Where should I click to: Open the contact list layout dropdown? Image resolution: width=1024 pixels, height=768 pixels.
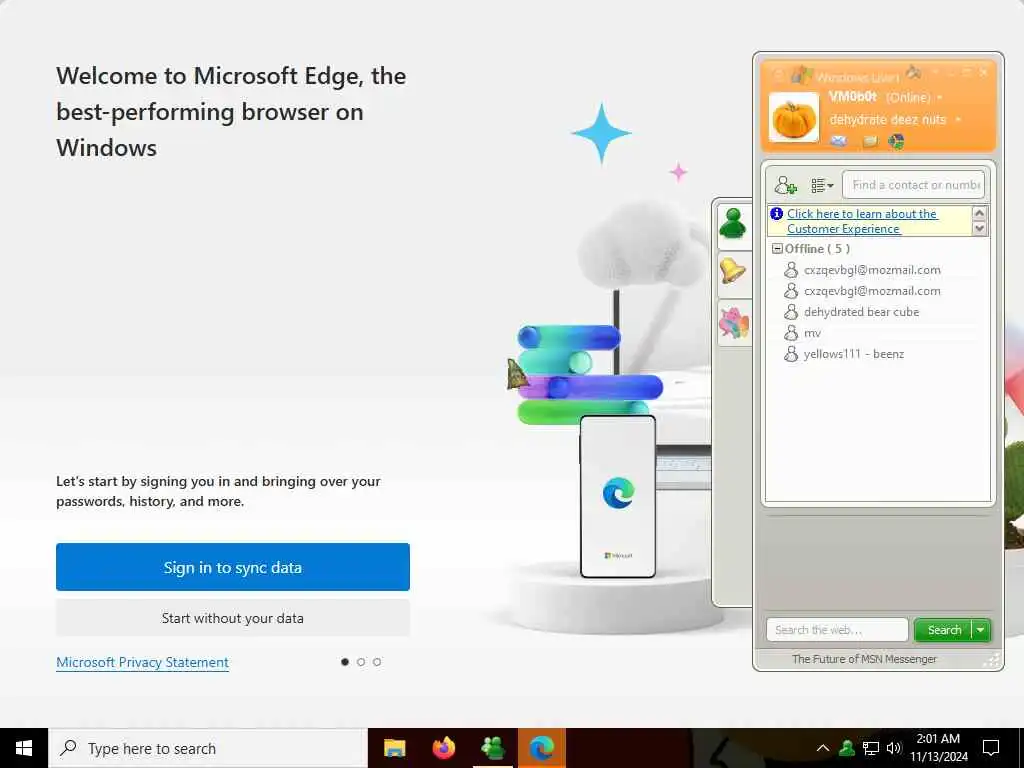coord(822,185)
